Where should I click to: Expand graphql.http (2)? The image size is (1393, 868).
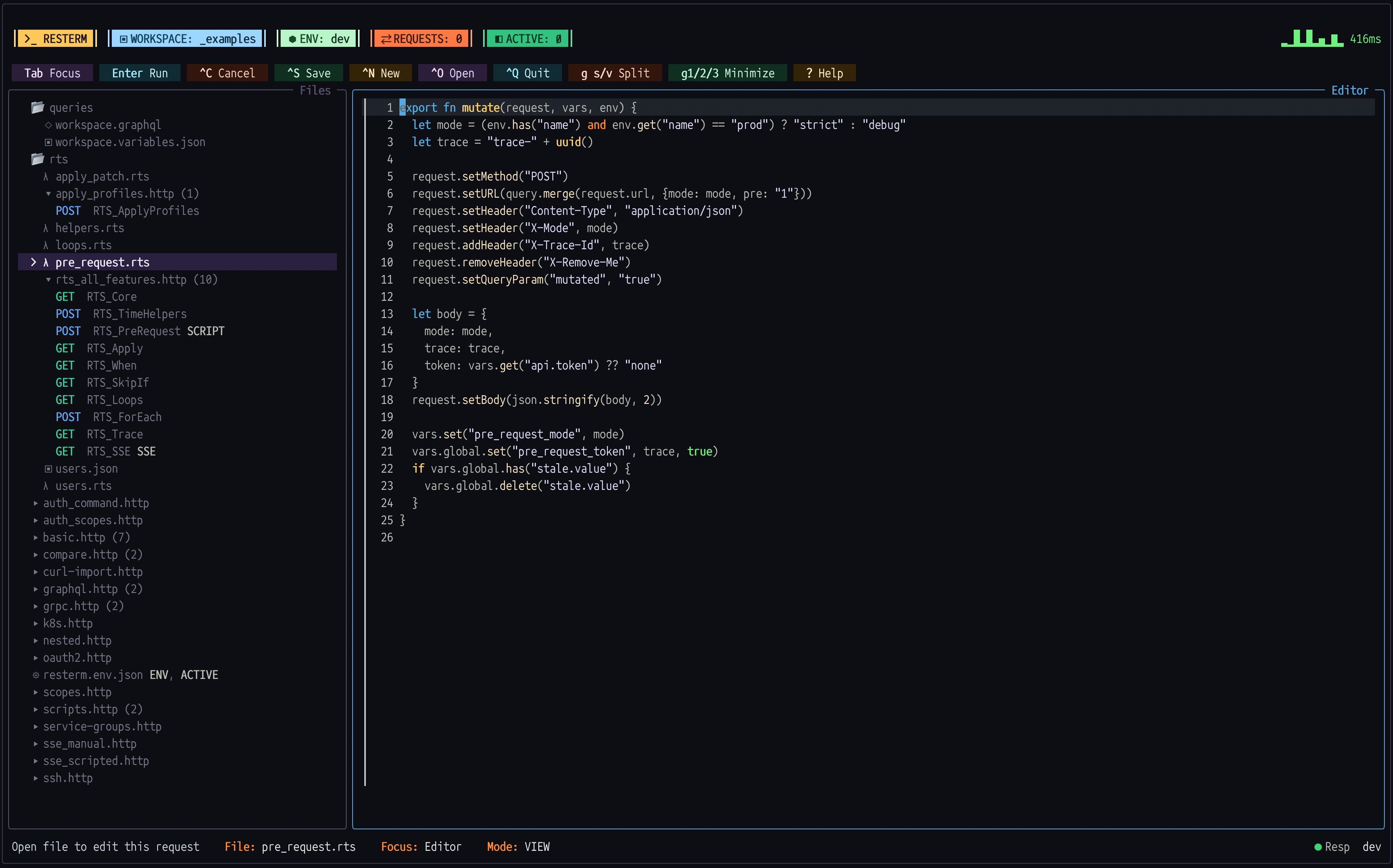[x=36, y=589]
